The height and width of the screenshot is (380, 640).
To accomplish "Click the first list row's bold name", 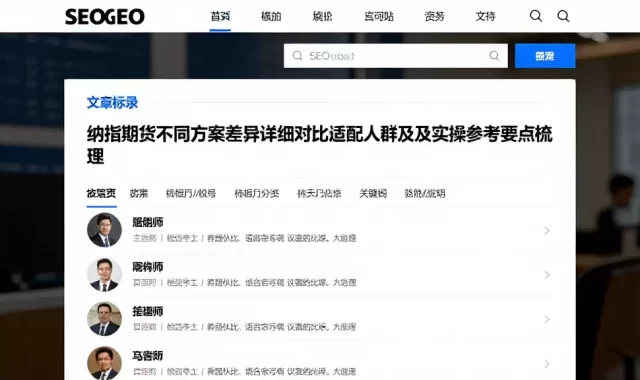I will click(x=148, y=222).
